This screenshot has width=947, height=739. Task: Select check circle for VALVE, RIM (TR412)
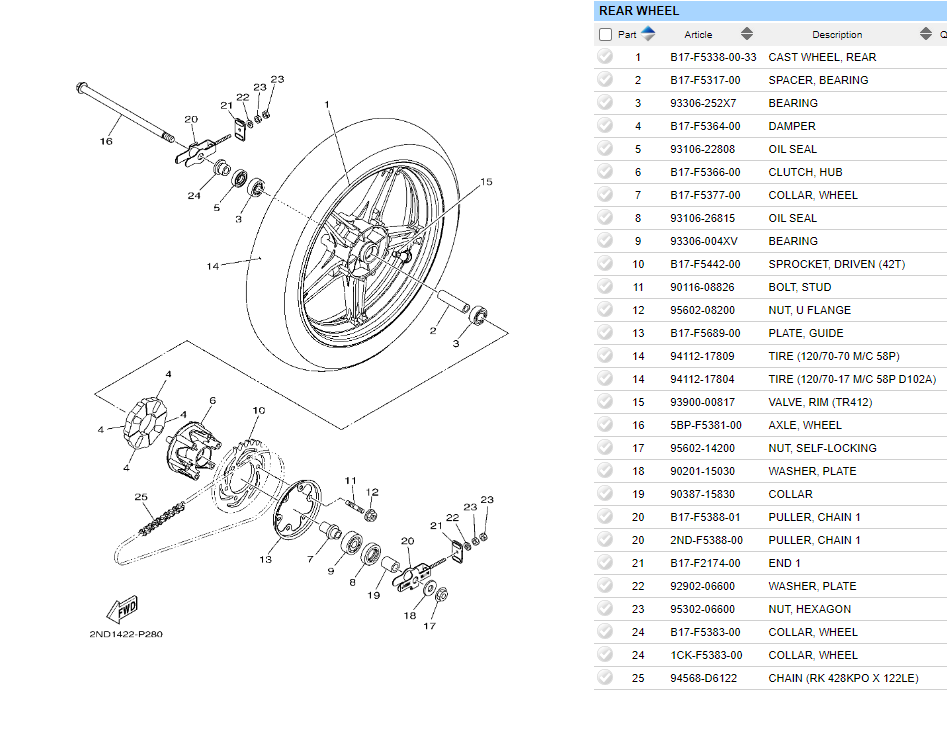coord(605,401)
